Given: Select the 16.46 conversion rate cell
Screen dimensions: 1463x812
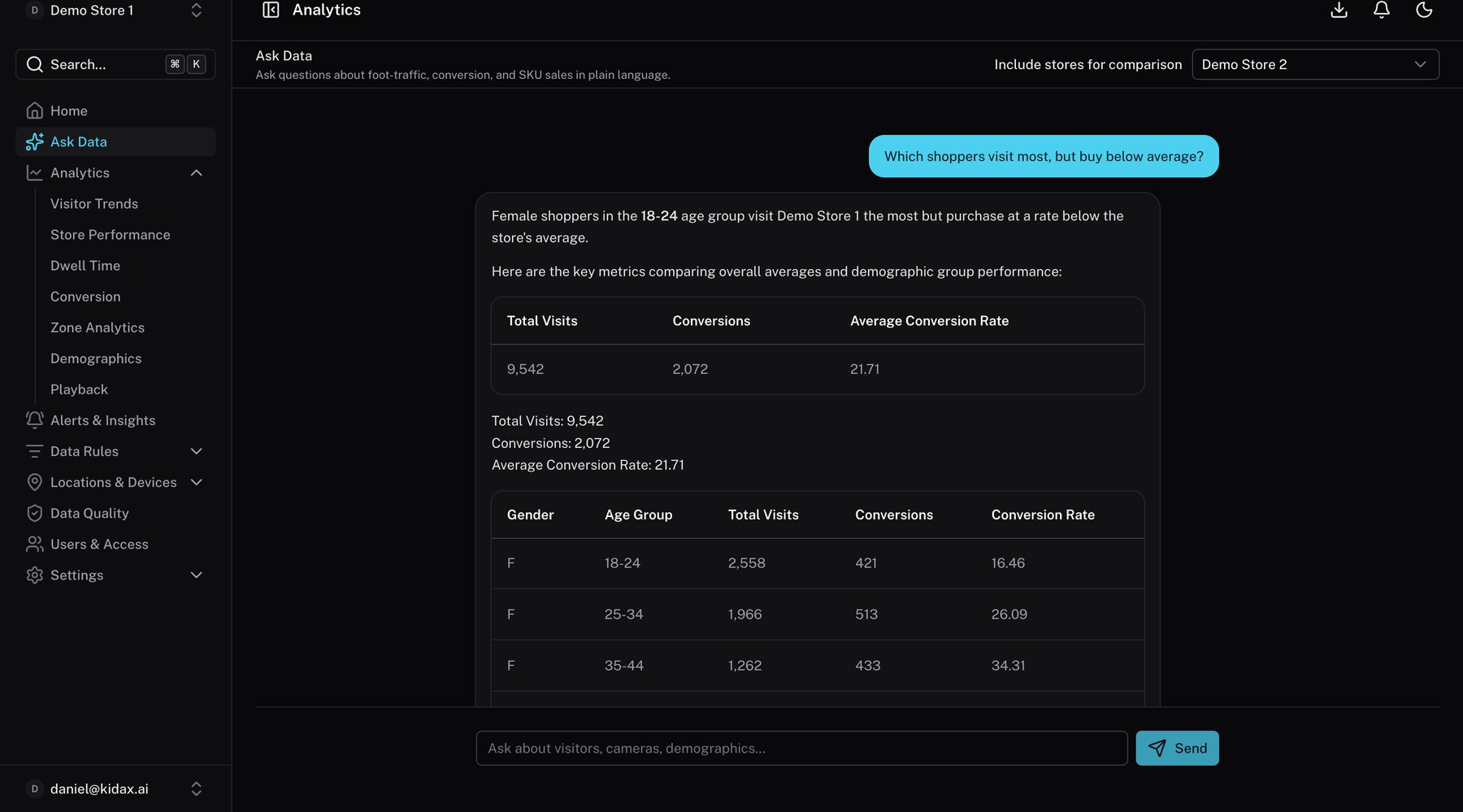Looking at the screenshot, I should pyautogui.click(x=1008, y=562).
